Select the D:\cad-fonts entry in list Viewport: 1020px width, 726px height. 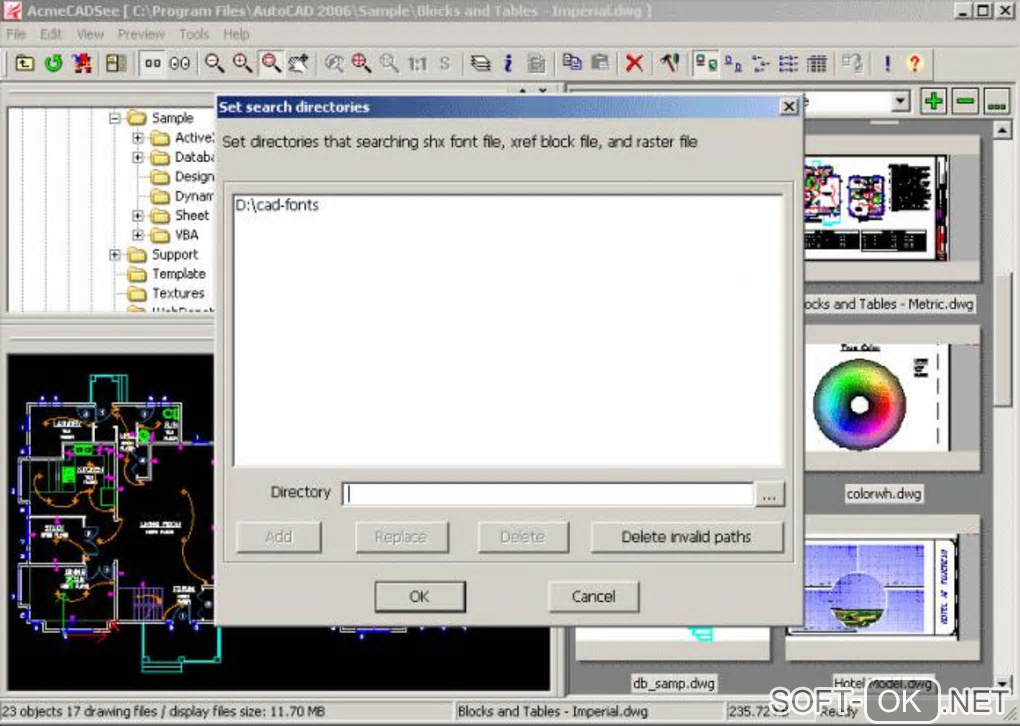tap(277, 205)
